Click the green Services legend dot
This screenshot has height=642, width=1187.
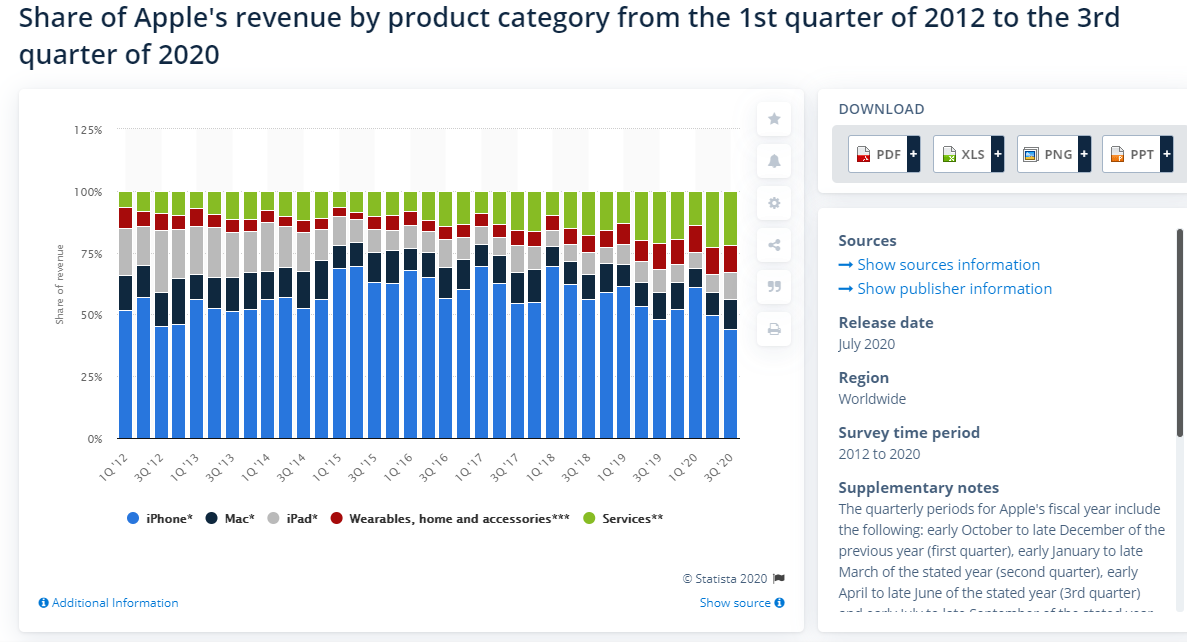point(590,519)
